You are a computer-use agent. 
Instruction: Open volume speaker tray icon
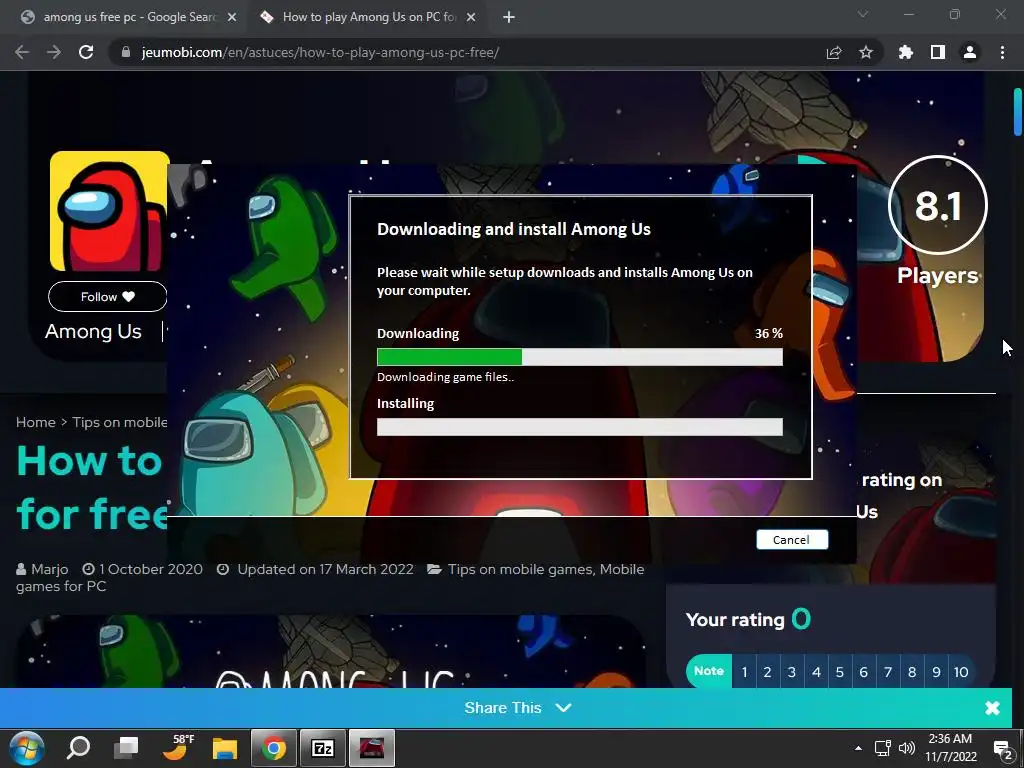[x=906, y=748]
